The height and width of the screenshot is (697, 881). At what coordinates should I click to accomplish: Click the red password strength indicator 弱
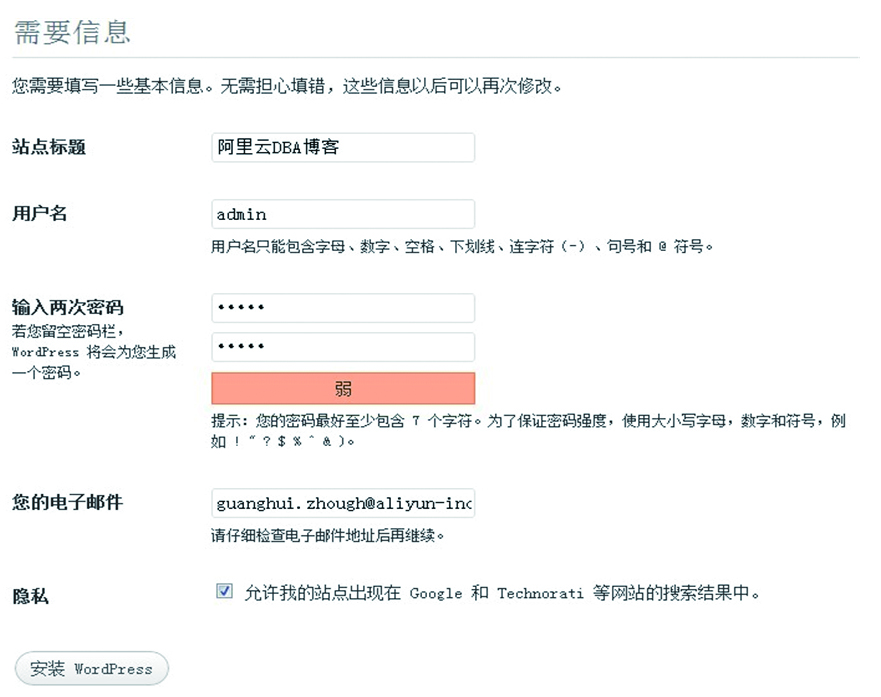point(342,388)
